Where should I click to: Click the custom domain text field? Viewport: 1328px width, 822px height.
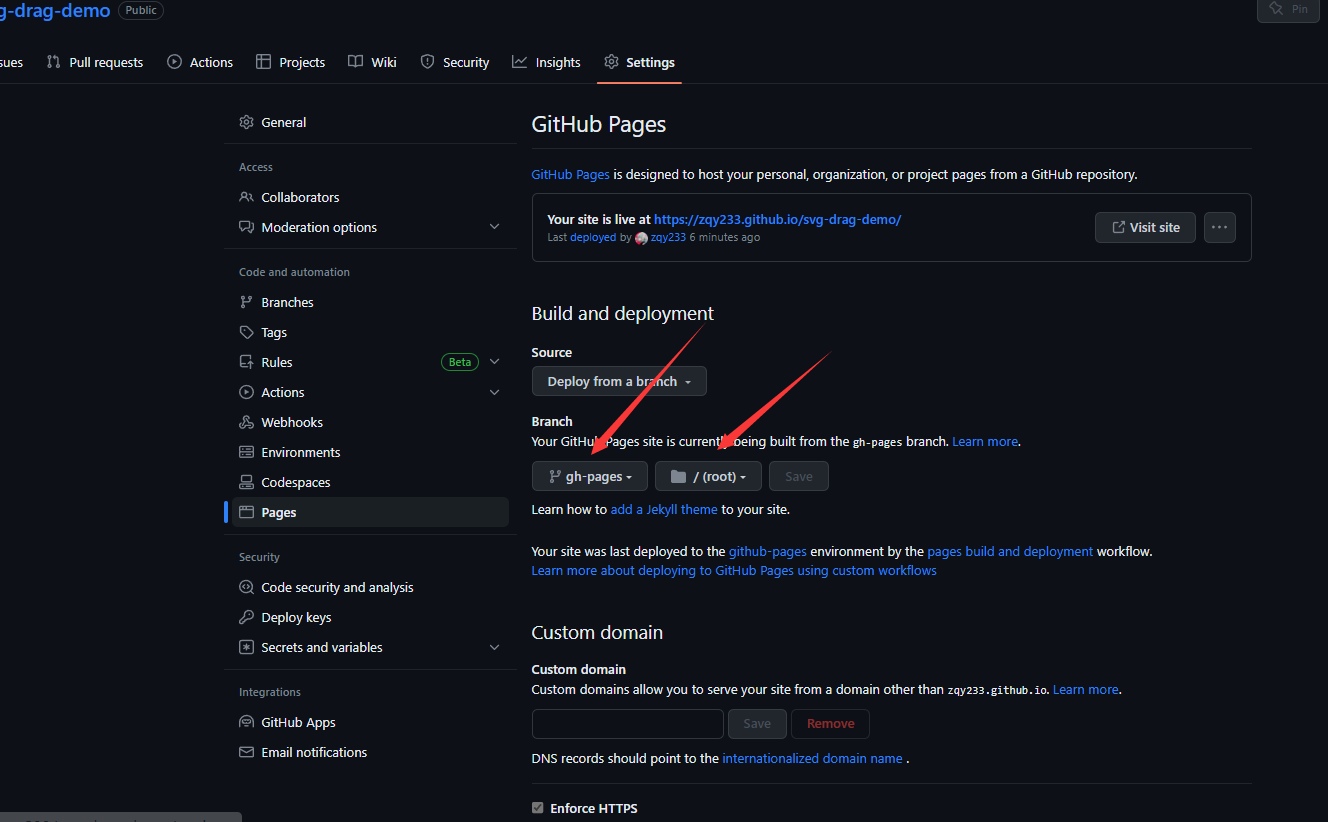(628, 723)
